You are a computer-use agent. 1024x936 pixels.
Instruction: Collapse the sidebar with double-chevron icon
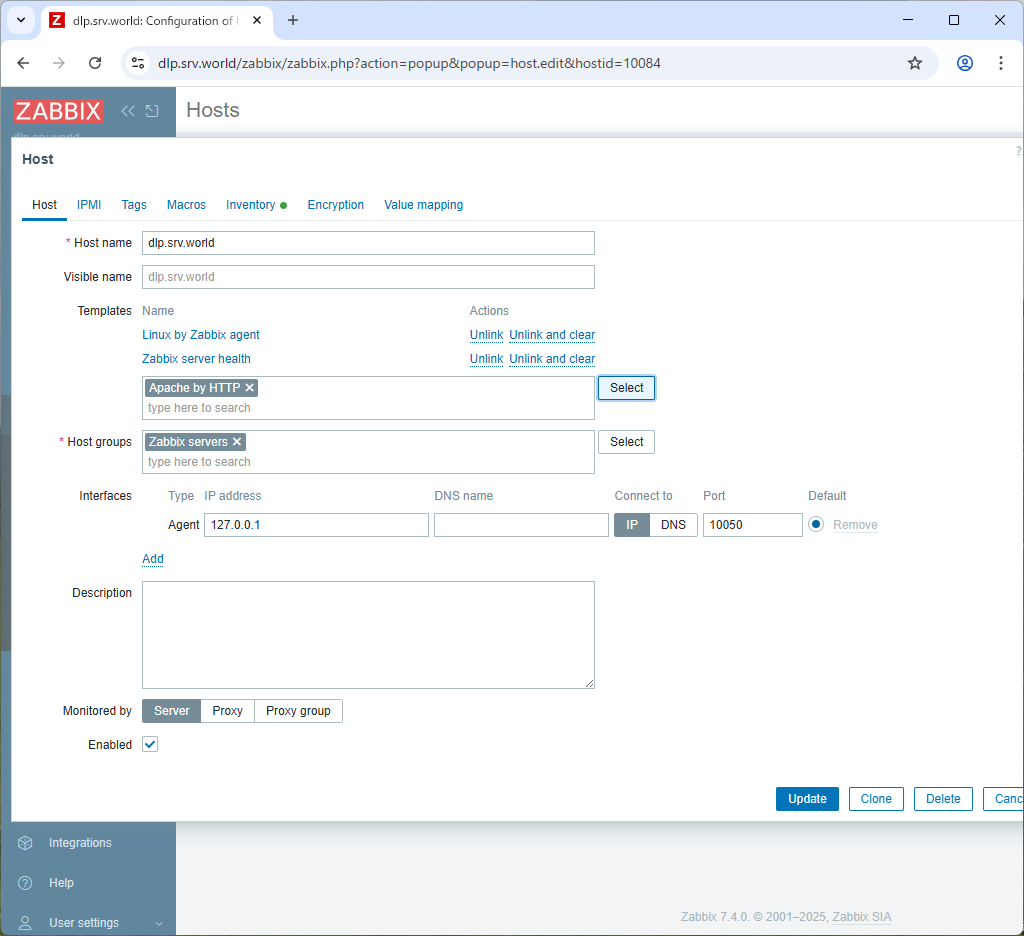[128, 111]
